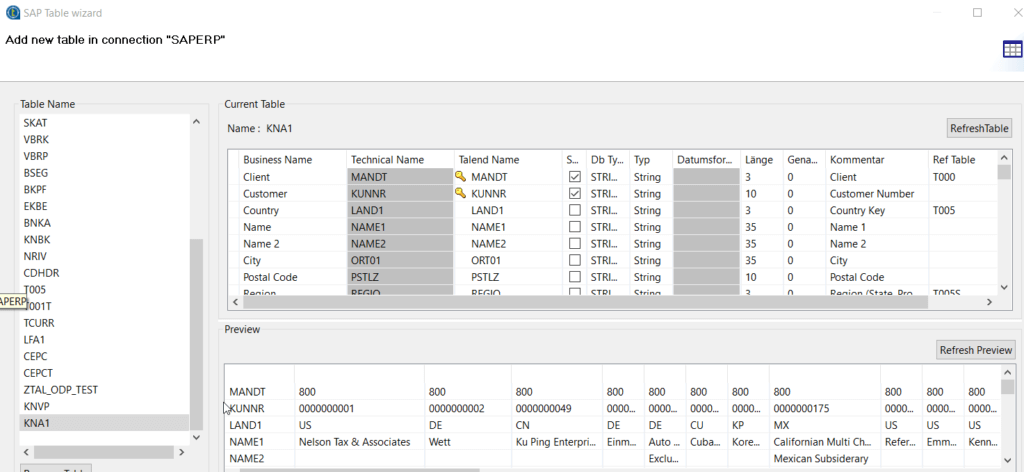Click the Current Table scroll-up arrow
The image size is (1024, 472).
(x=1004, y=157)
